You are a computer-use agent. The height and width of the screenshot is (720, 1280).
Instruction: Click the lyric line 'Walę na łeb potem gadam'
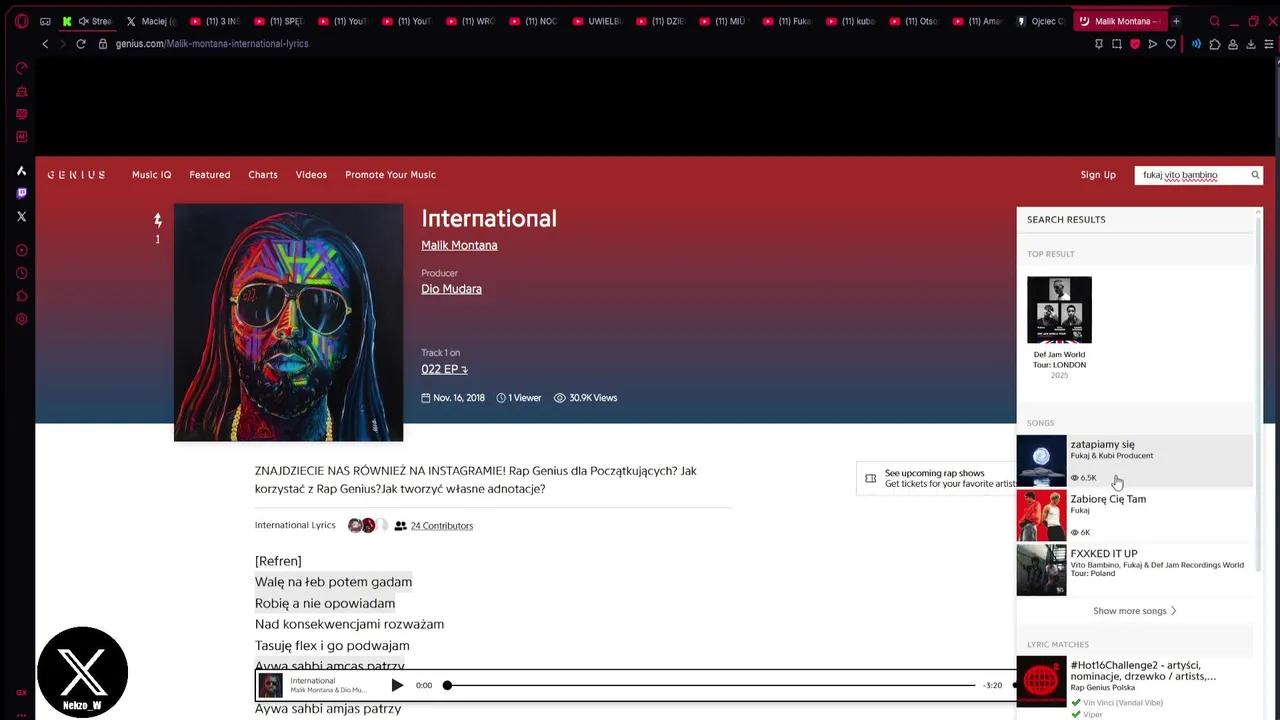click(x=333, y=582)
